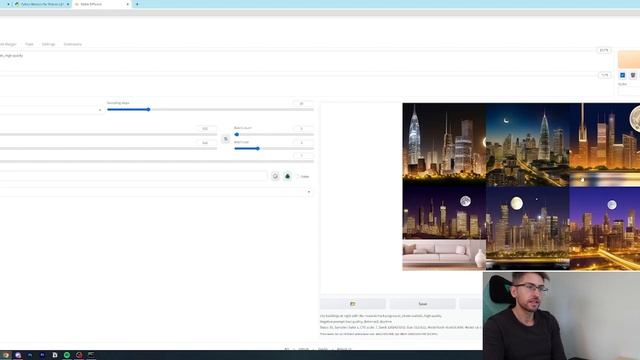Click the Batch size number field
Image resolution: width=640 pixels, height=360 pixels.
tap(303, 142)
